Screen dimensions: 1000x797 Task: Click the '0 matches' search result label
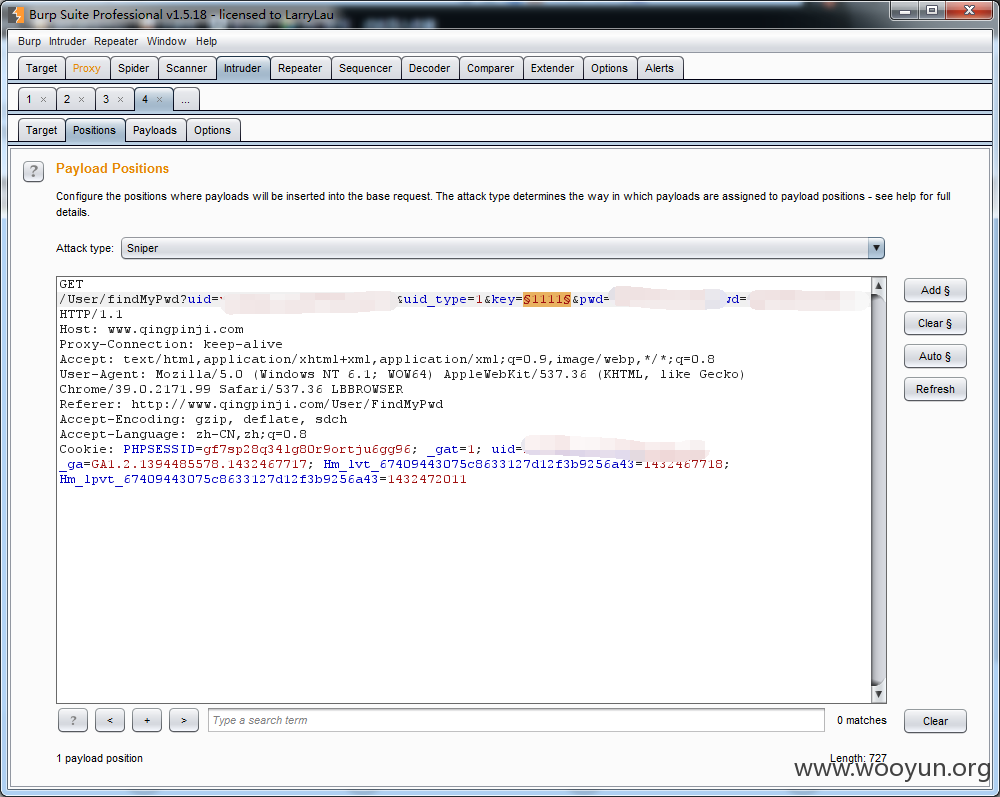(862, 720)
